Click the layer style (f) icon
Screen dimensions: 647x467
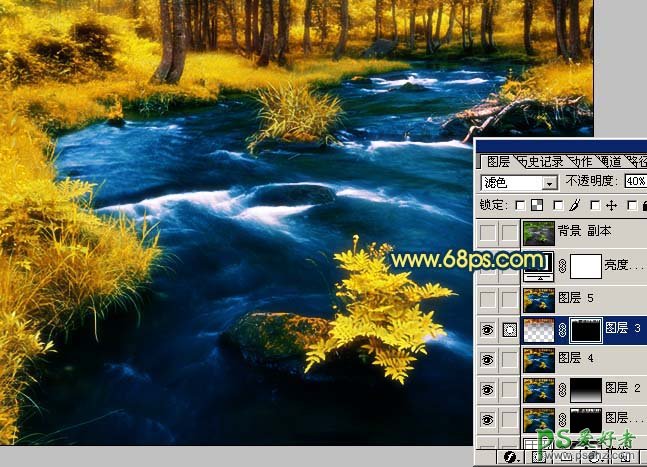tap(510, 456)
